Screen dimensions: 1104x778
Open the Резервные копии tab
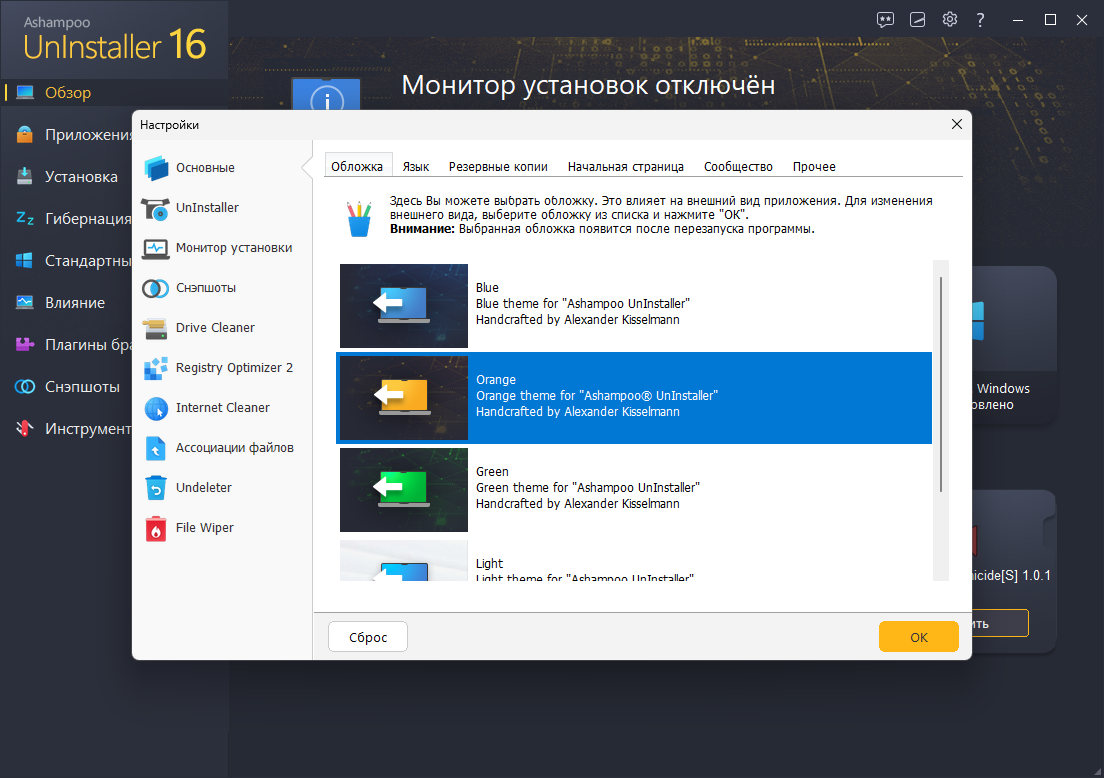pyautogui.click(x=498, y=166)
